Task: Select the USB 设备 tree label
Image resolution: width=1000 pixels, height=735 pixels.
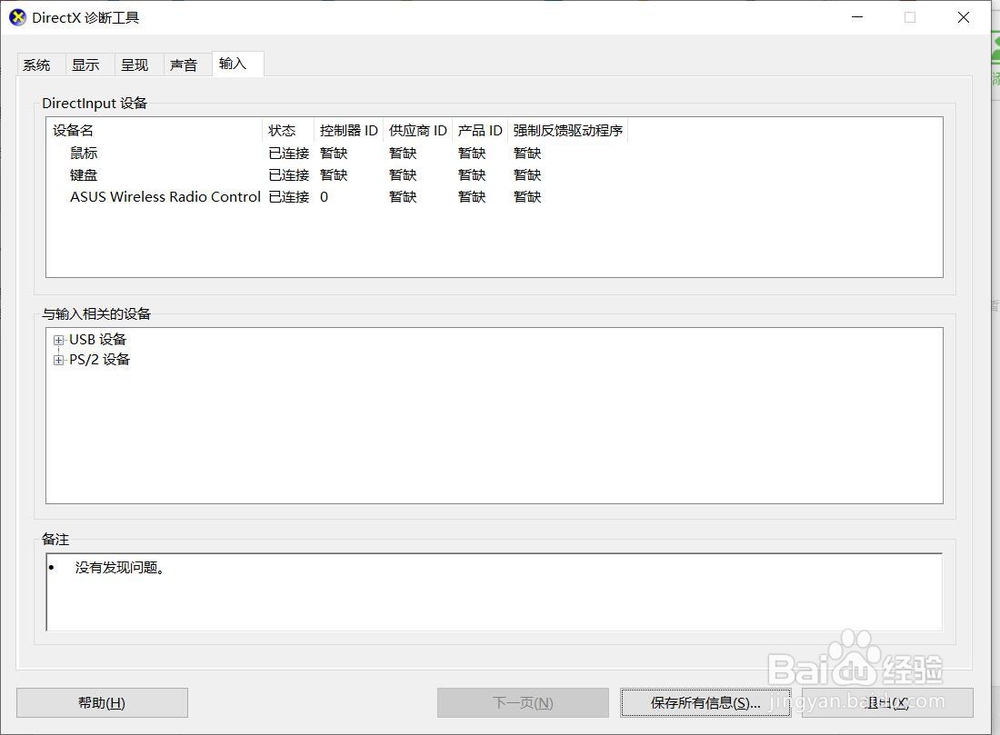Action: click(98, 339)
